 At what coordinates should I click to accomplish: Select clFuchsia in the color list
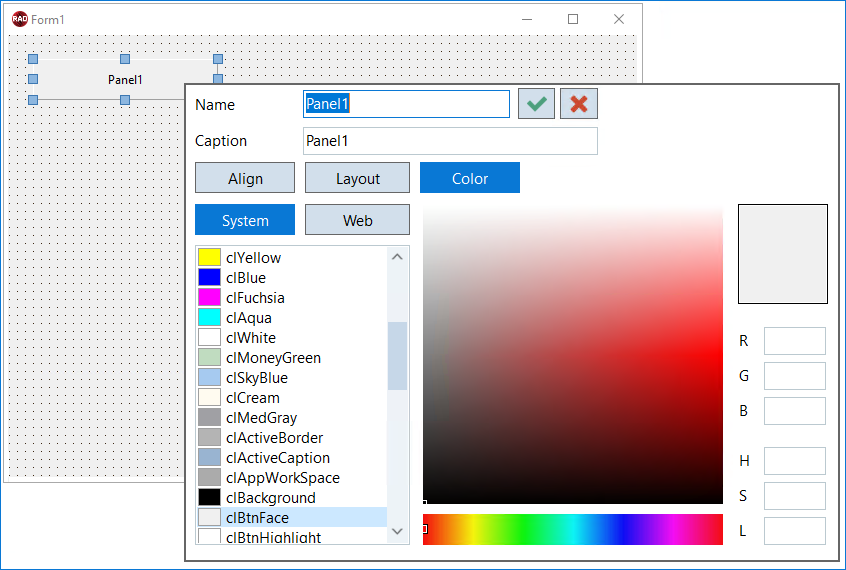pyautogui.click(x=292, y=297)
